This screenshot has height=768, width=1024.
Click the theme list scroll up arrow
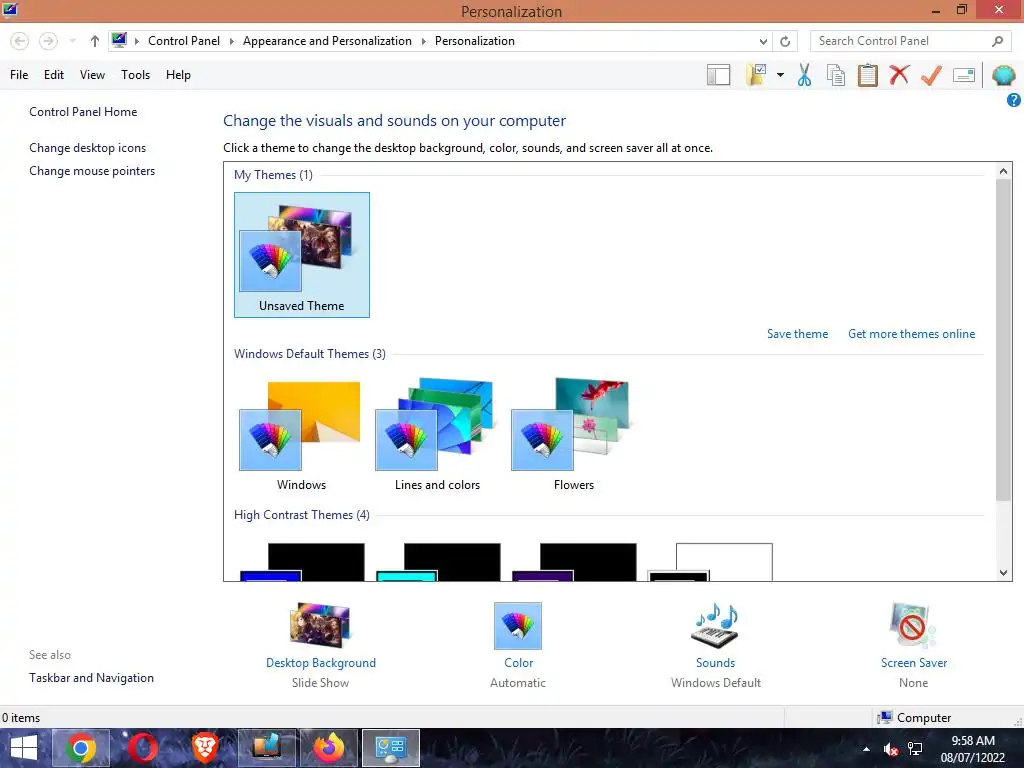coord(1003,171)
